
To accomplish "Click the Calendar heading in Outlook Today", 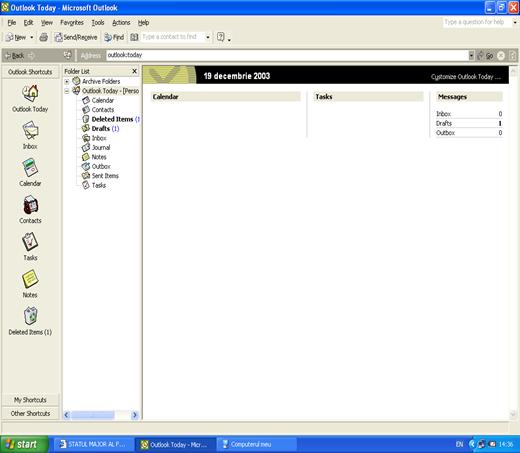I will (165, 97).
